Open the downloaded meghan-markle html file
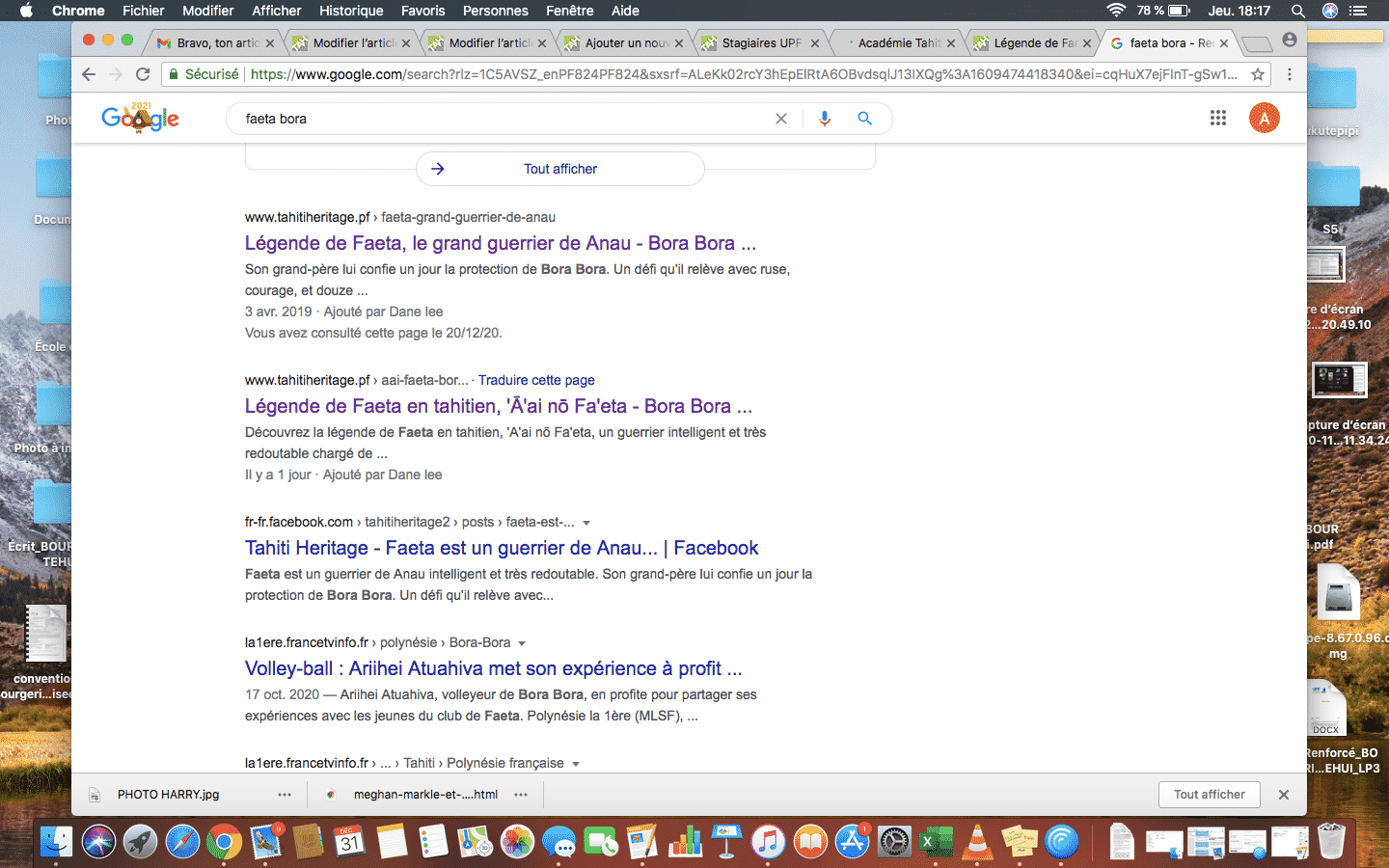This screenshot has height=868, width=1389. pyautogui.click(x=425, y=795)
